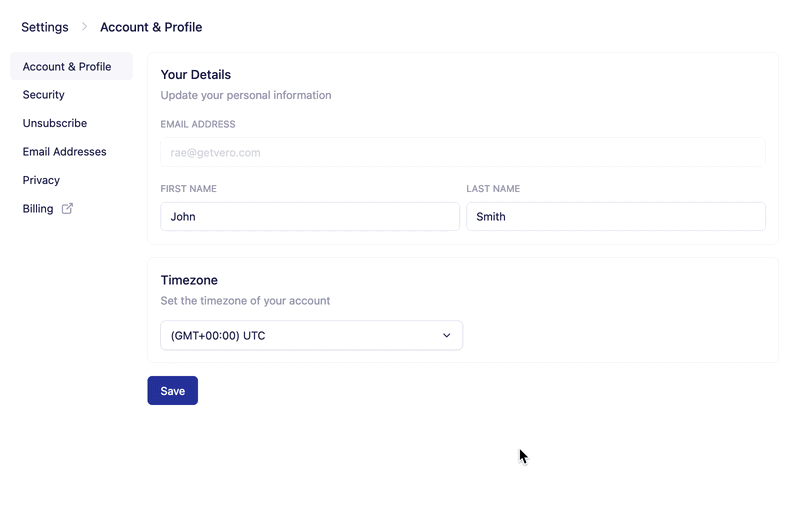
Task: Open the (GMT+00:00) UTC timezone selector
Action: tap(311, 336)
